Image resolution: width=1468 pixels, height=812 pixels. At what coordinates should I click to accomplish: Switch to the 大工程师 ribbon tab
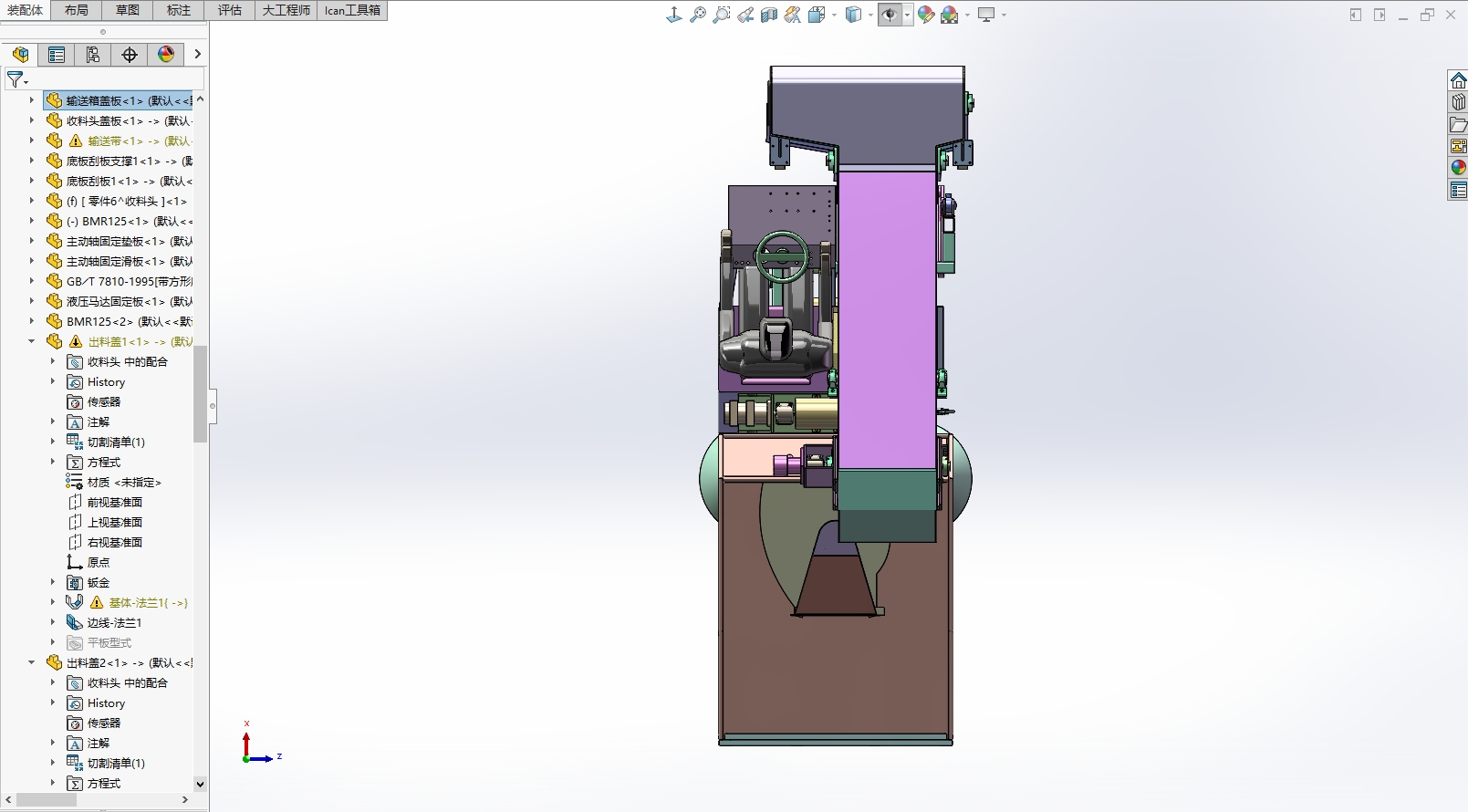tap(286, 10)
